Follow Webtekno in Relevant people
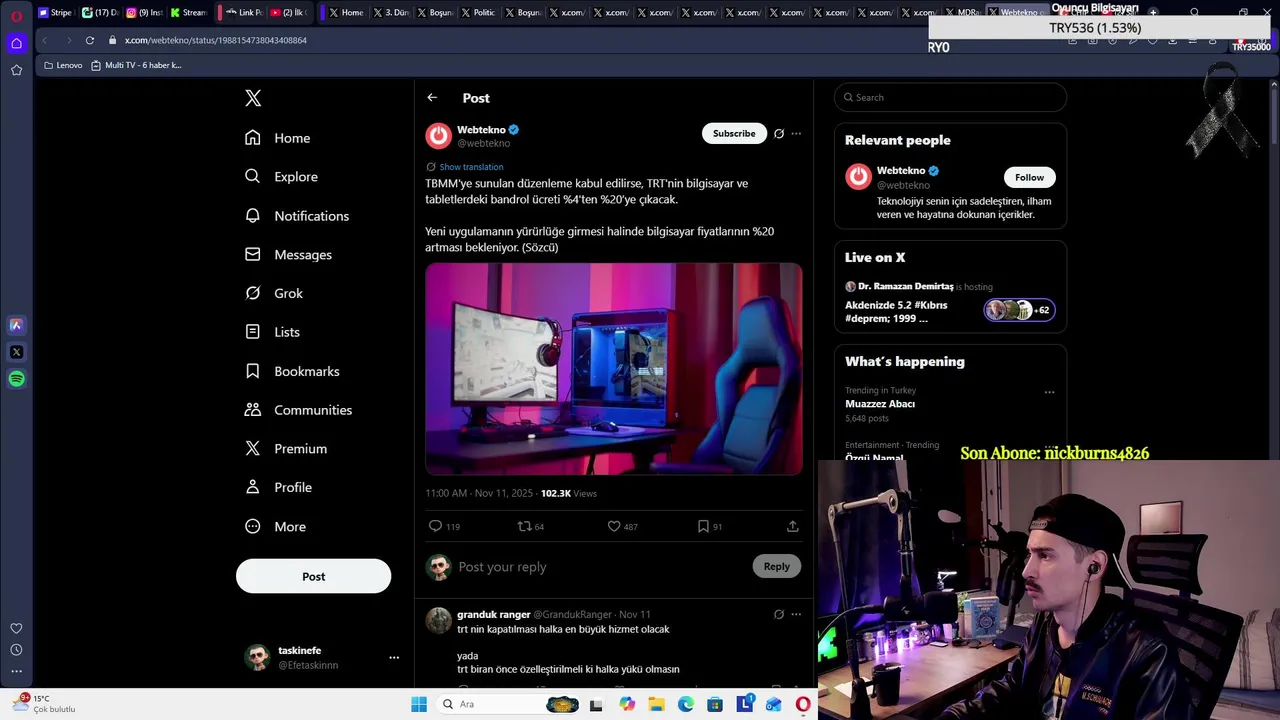This screenshot has width=1280, height=720. pos(1029,177)
